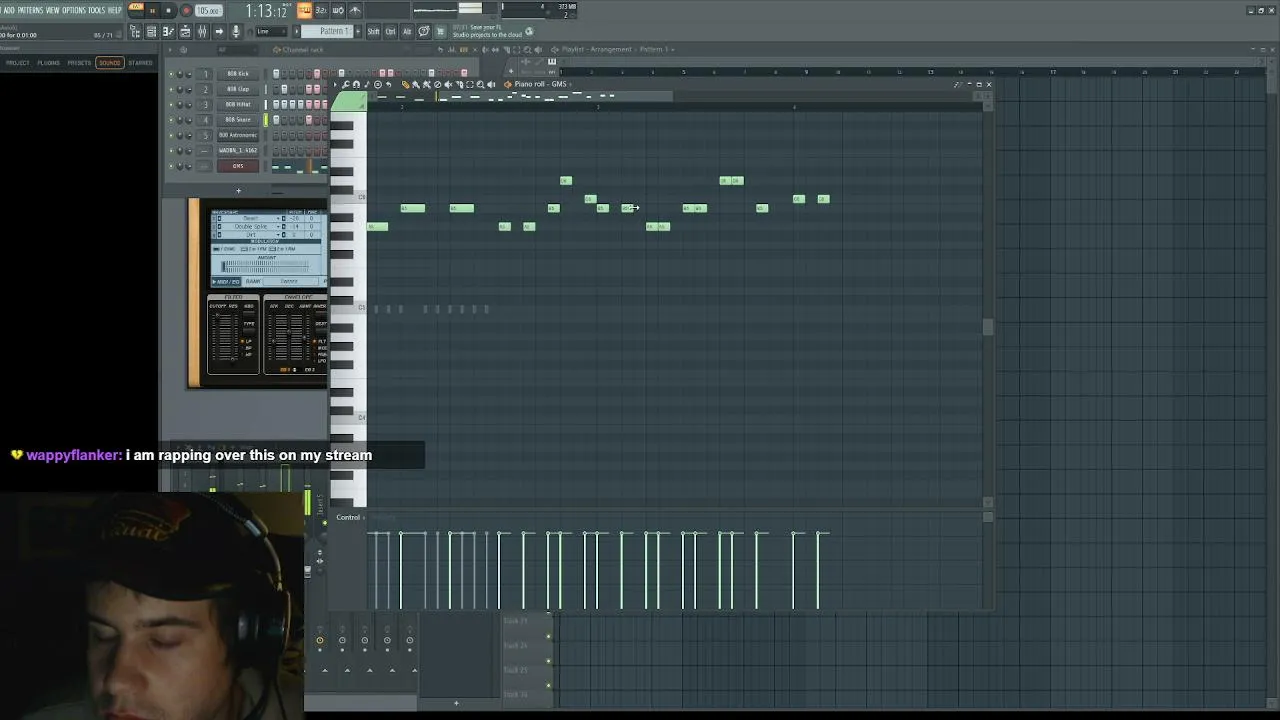The width and height of the screenshot is (1280, 720).
Task: Select the Piano roll Playback speaker tool
Action: (x=491, y=84)
